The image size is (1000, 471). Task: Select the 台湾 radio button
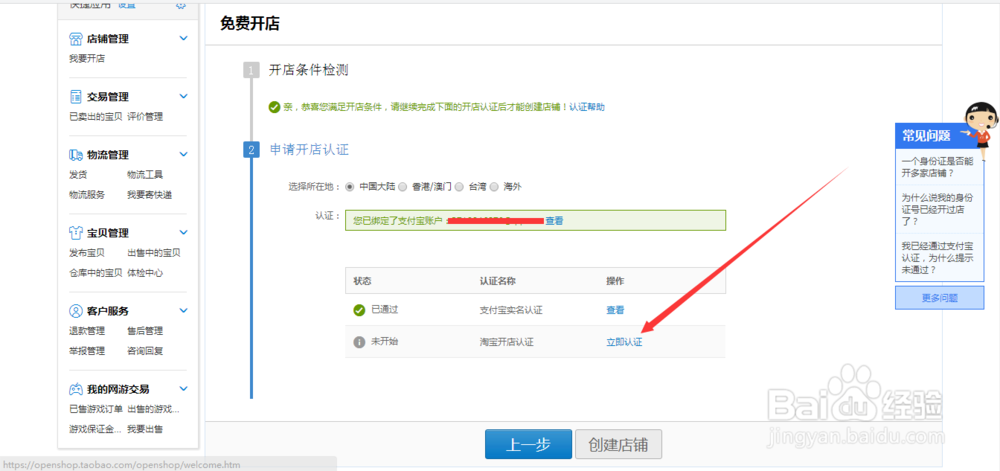coord(459,187)
